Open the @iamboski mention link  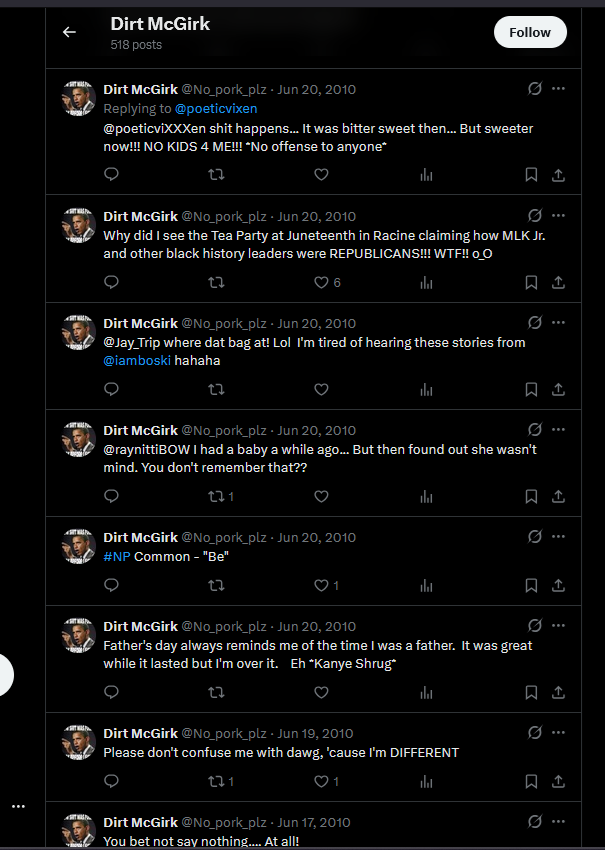137,360
